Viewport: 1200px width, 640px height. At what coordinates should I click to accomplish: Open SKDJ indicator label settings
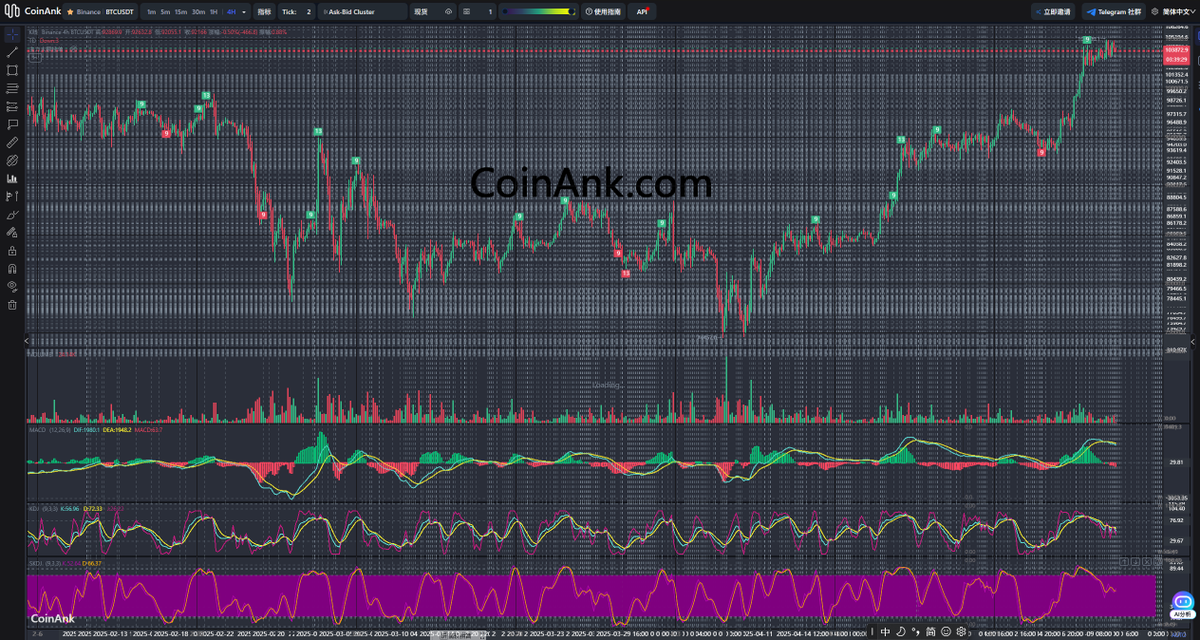click(44, 563)
